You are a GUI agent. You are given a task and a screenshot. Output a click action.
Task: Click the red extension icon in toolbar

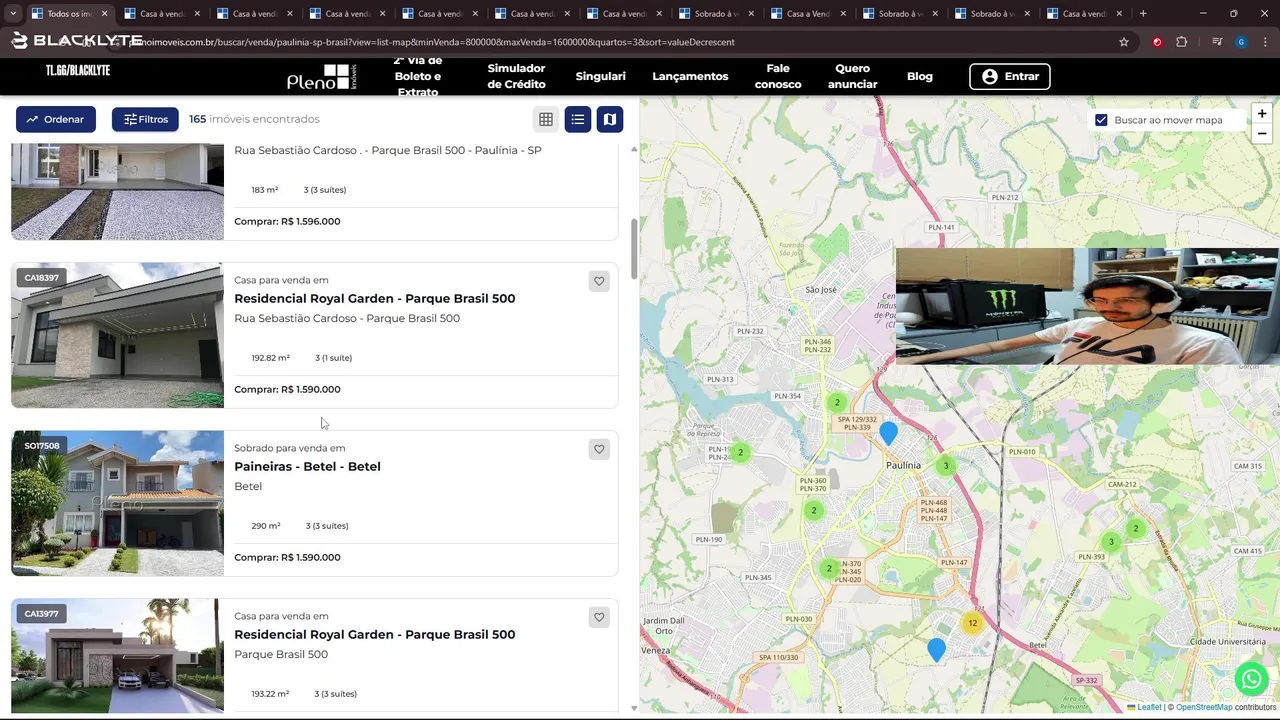click(1157, 42)
